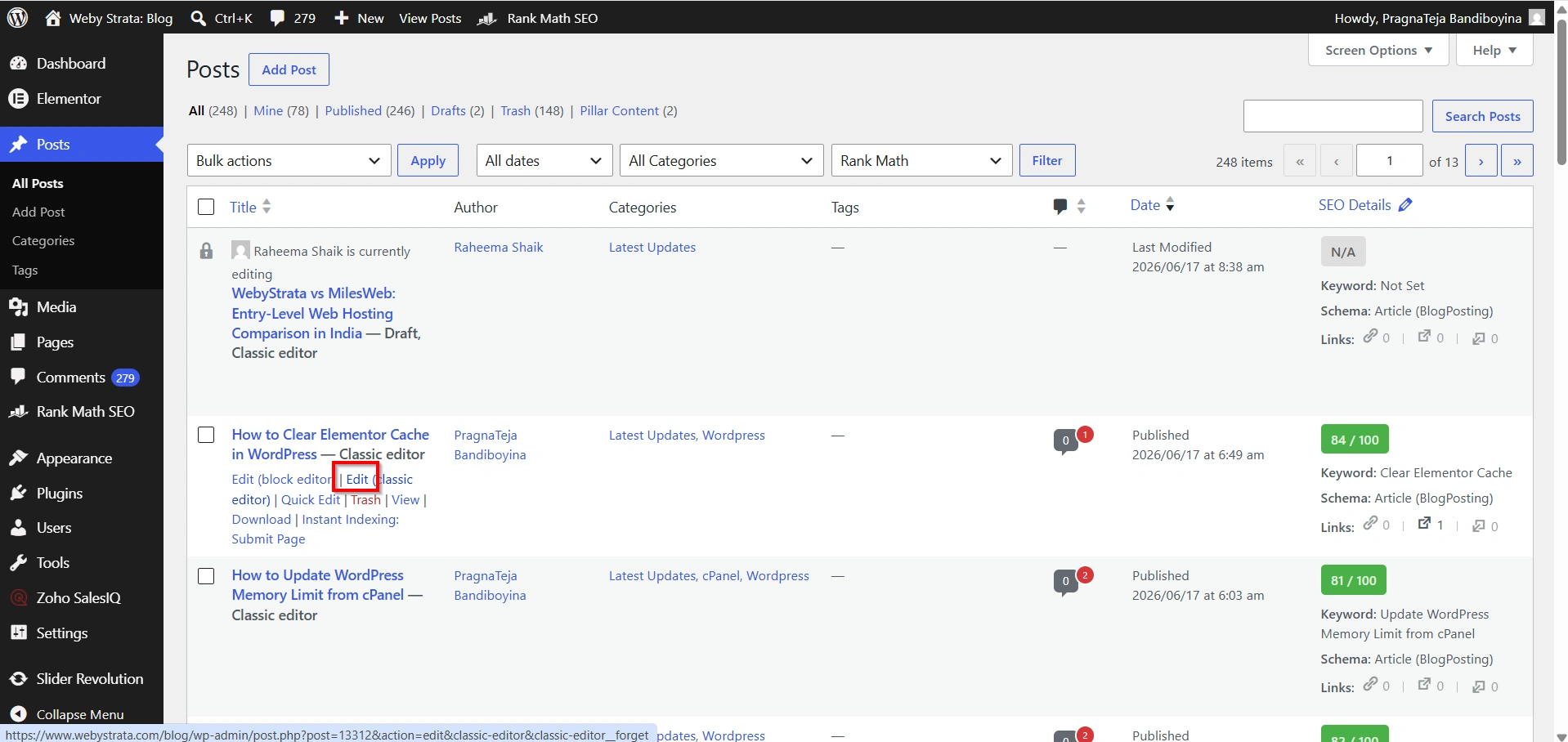Open the WordPress logo menu
The image size is (1568, 742).
pyautogui.click(x=18, y=18)
